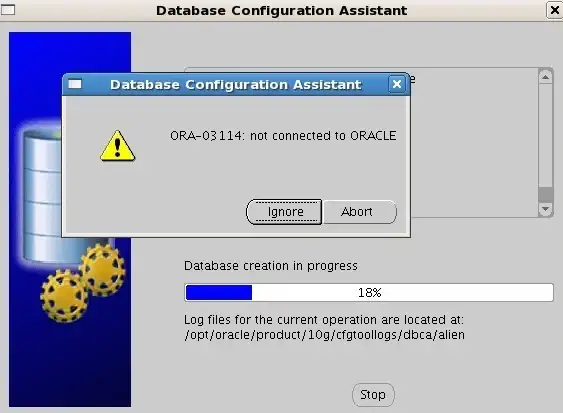Click the scrollbar thumb in the progress list
The width and height of the screenshot is (563, 413).
[x=545, y=195]
